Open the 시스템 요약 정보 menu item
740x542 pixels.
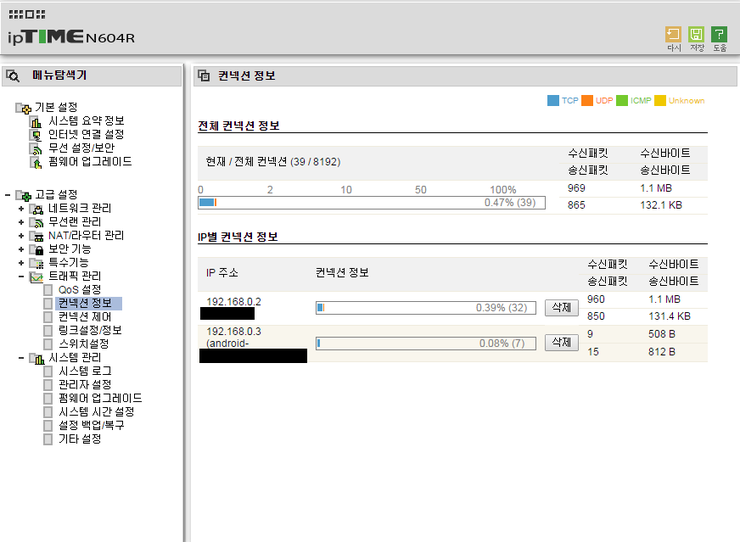(x=86, y=121)
